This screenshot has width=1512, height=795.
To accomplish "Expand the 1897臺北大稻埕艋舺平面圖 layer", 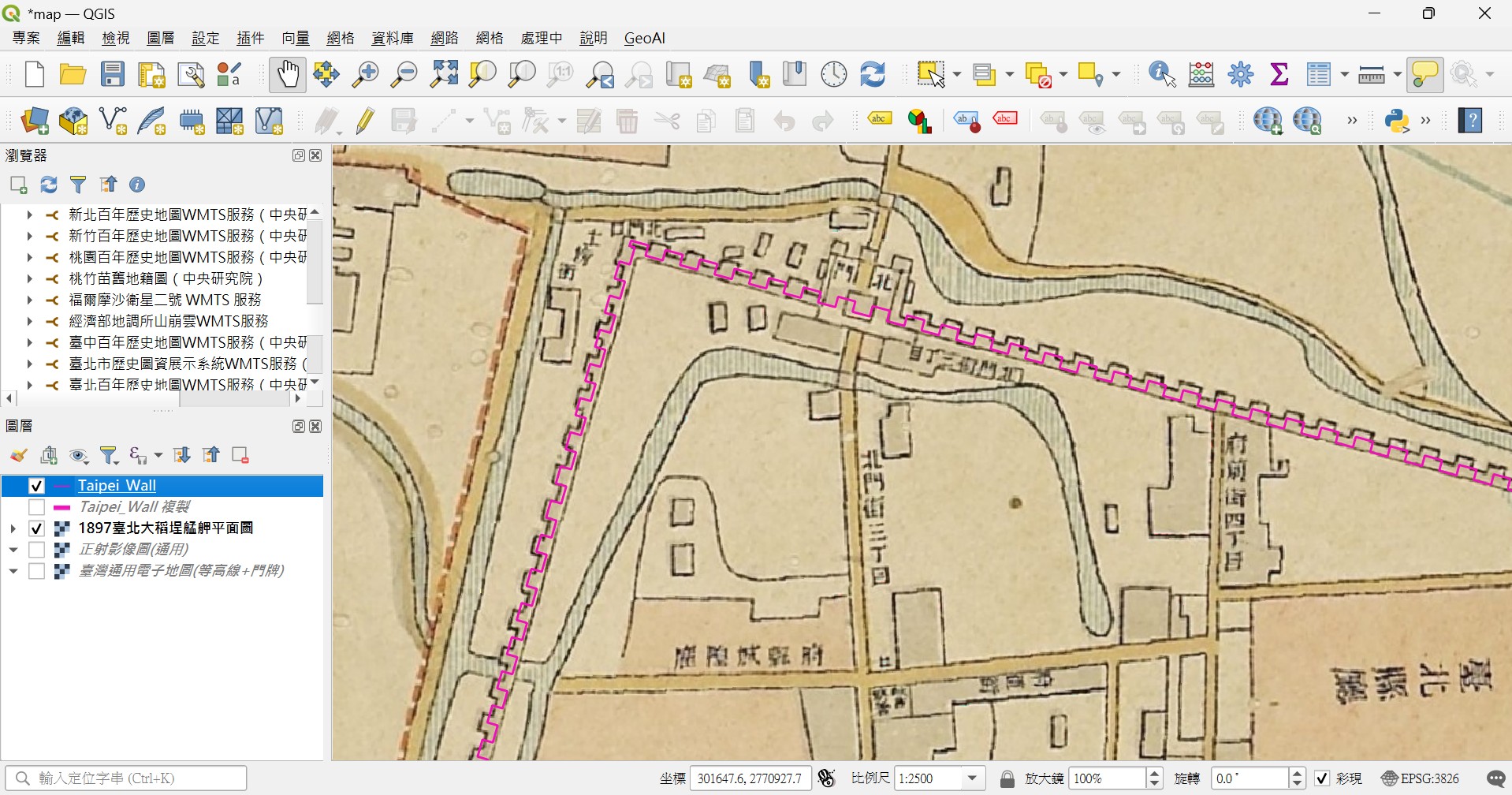I will click(x=13, y=528).
